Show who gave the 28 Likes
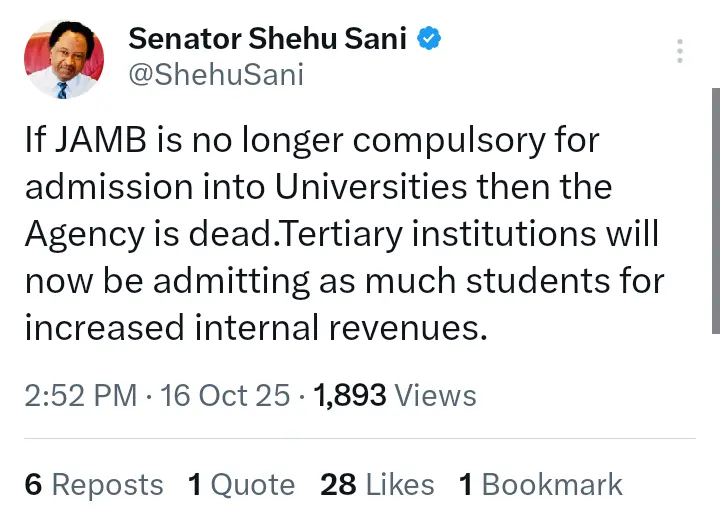The height and width of the screenshot is (522, 720). click(377, 485)
